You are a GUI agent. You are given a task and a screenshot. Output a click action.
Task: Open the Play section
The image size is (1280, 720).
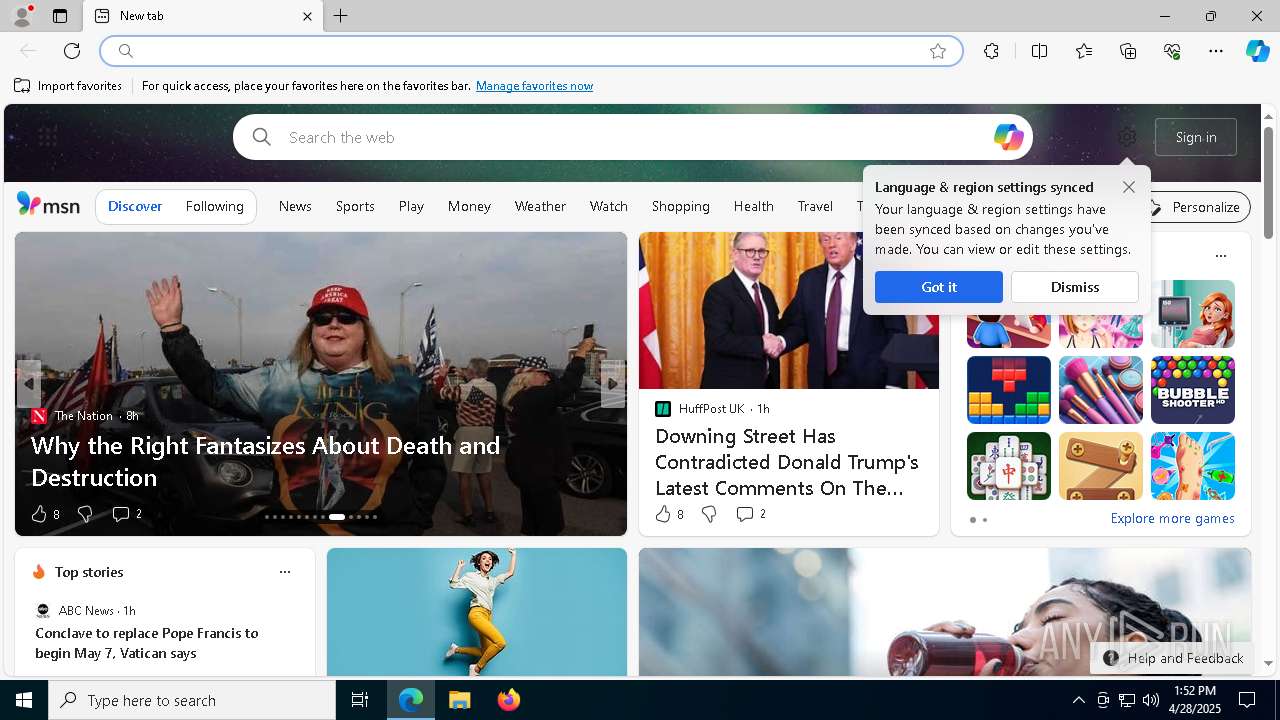pyautogui.click(x=411, y=206)
